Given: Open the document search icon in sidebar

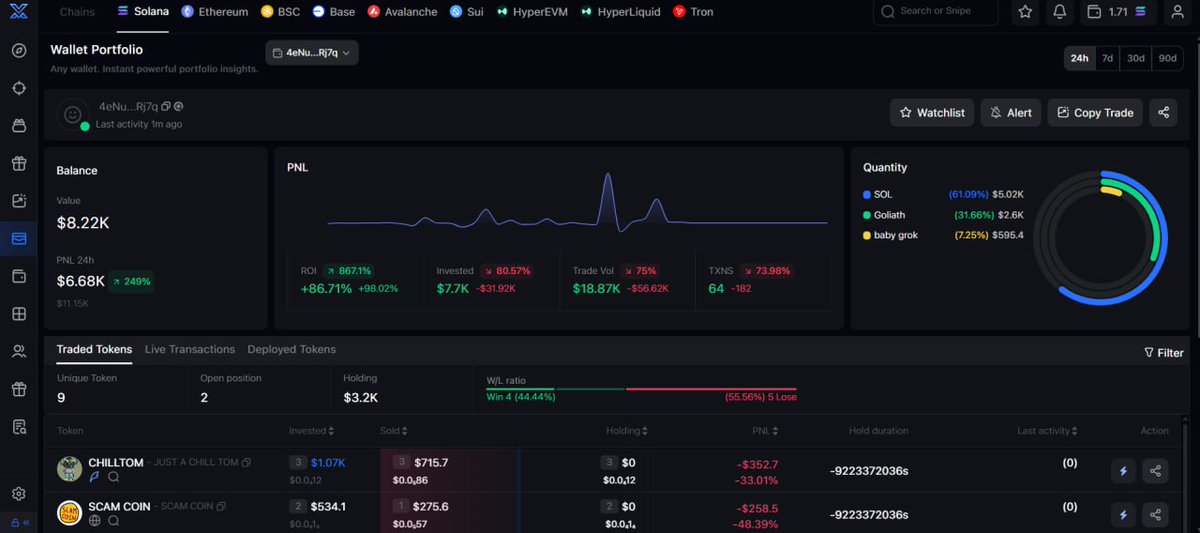Looking at the screenshot, I should pos(19,427).
